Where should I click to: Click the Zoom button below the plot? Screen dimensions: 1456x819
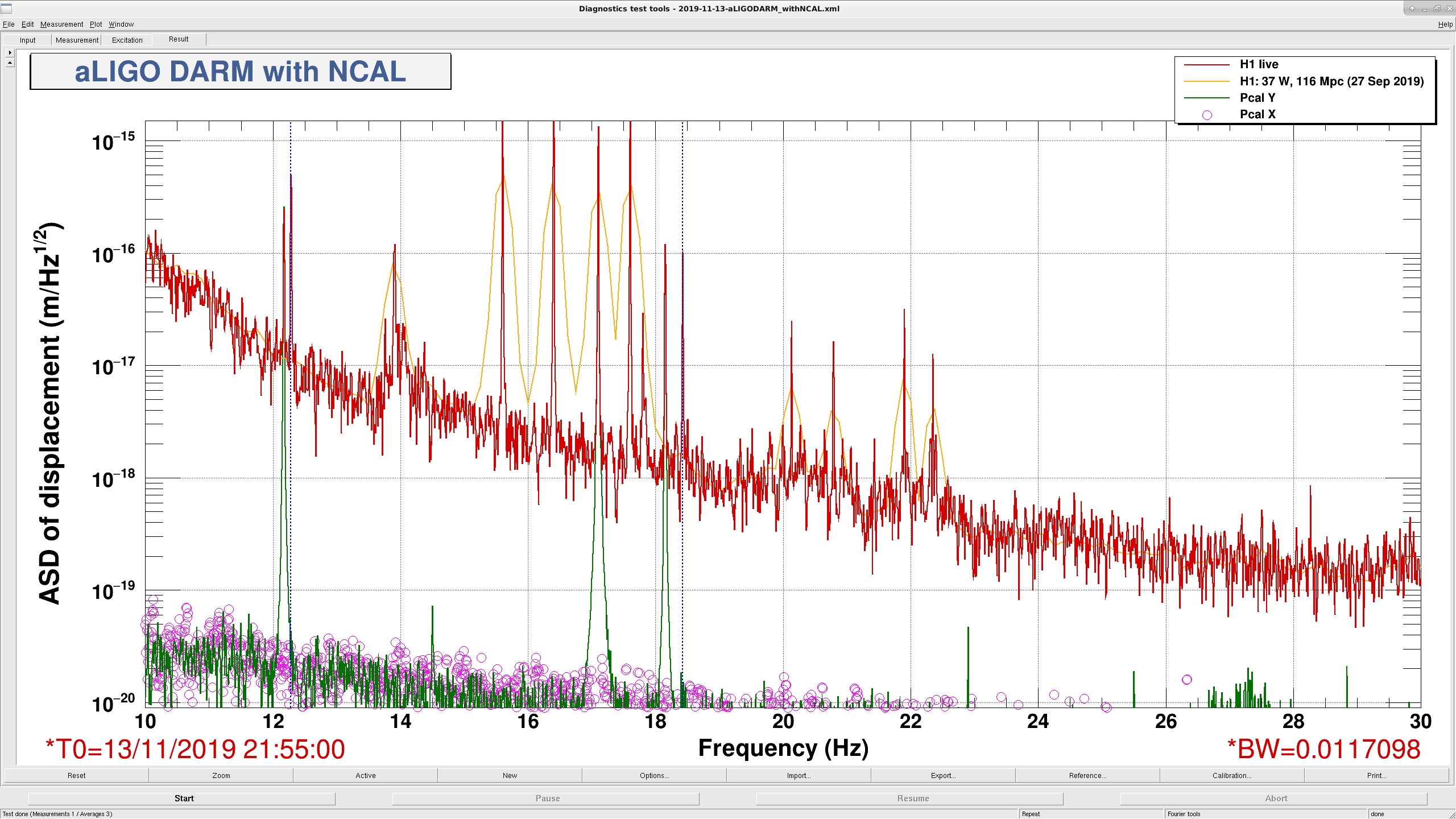tap(221, 775)
